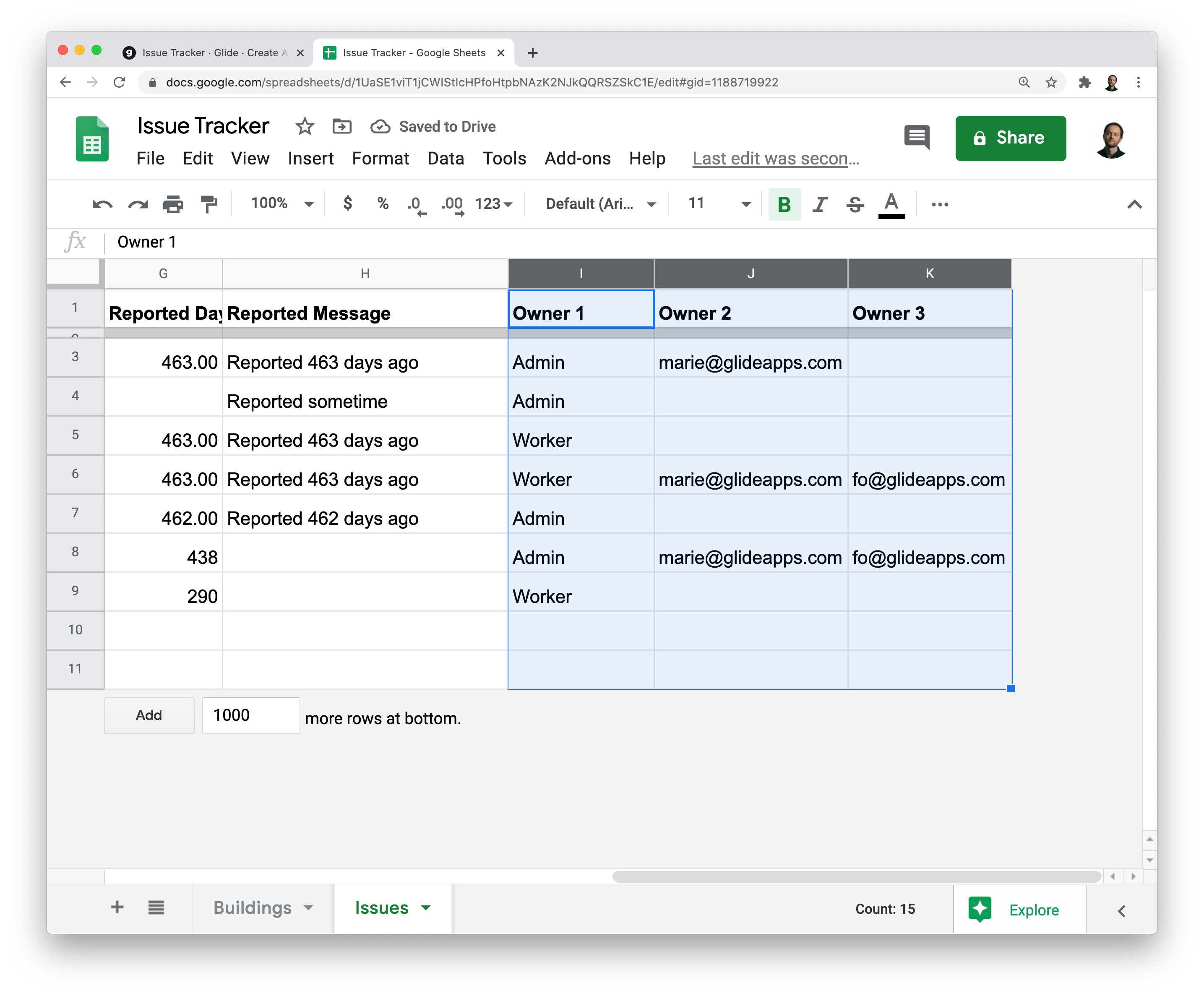Image resolution: width=1204 pixels, height=996 pixels.
Task: Click the Print icon in the toolbar
Action: 172,204
